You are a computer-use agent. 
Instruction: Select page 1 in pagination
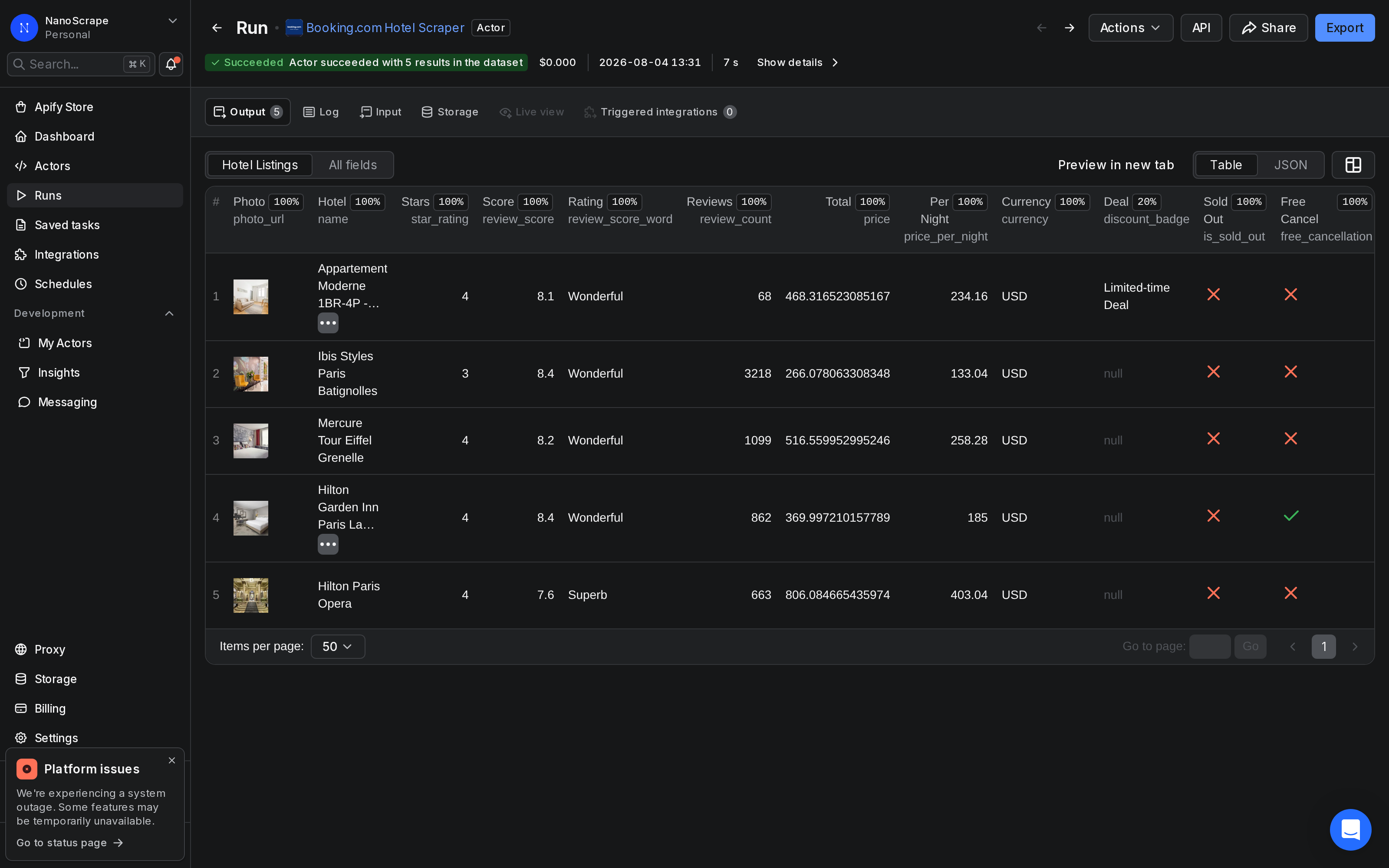(x=1323, y=646)
